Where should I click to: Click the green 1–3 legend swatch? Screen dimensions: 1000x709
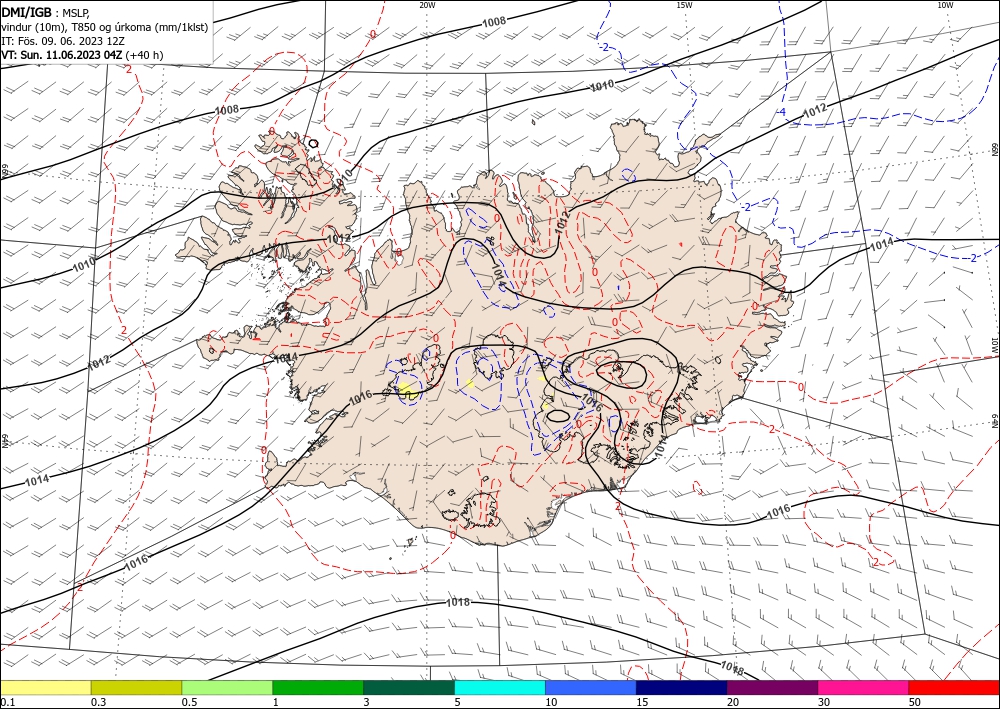(318, 687)
